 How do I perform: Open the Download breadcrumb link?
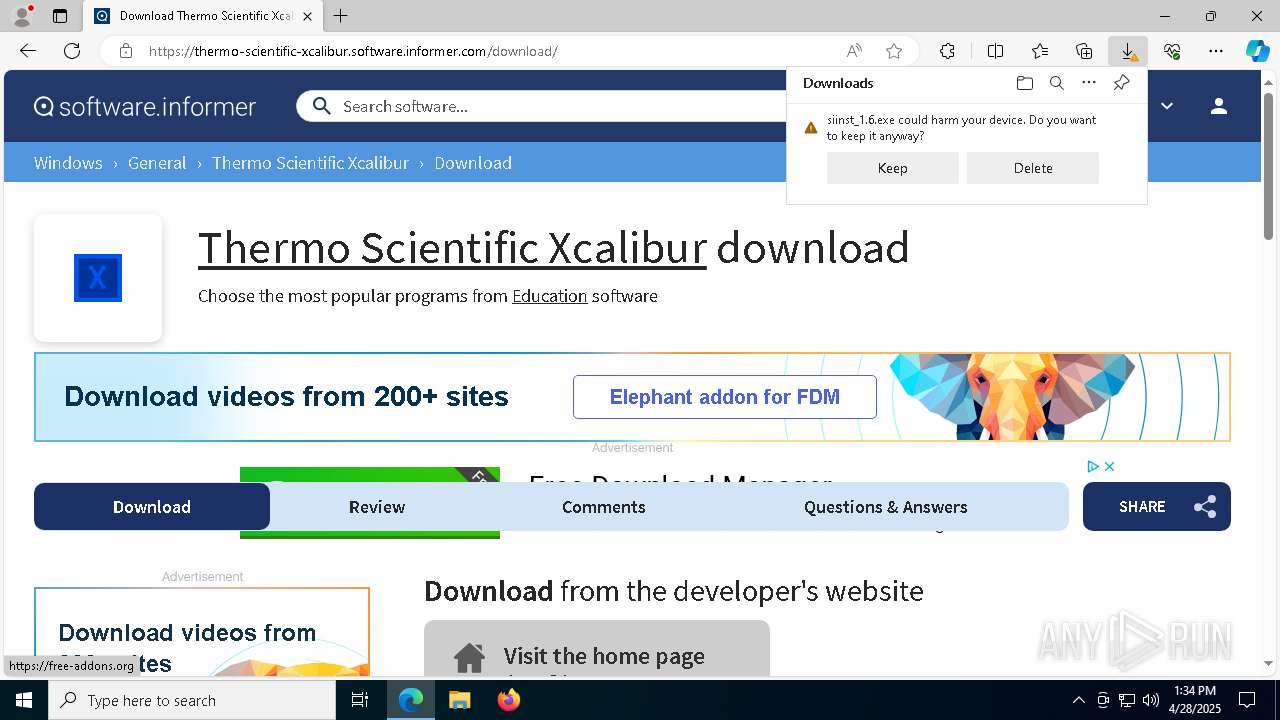click(473, 163)
